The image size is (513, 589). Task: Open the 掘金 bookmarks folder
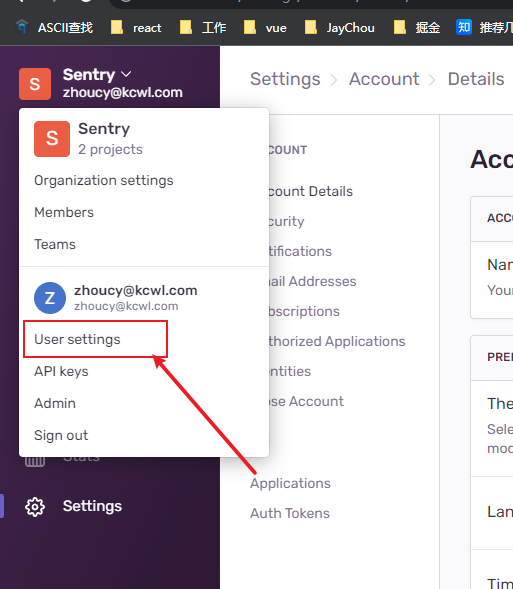416,28
